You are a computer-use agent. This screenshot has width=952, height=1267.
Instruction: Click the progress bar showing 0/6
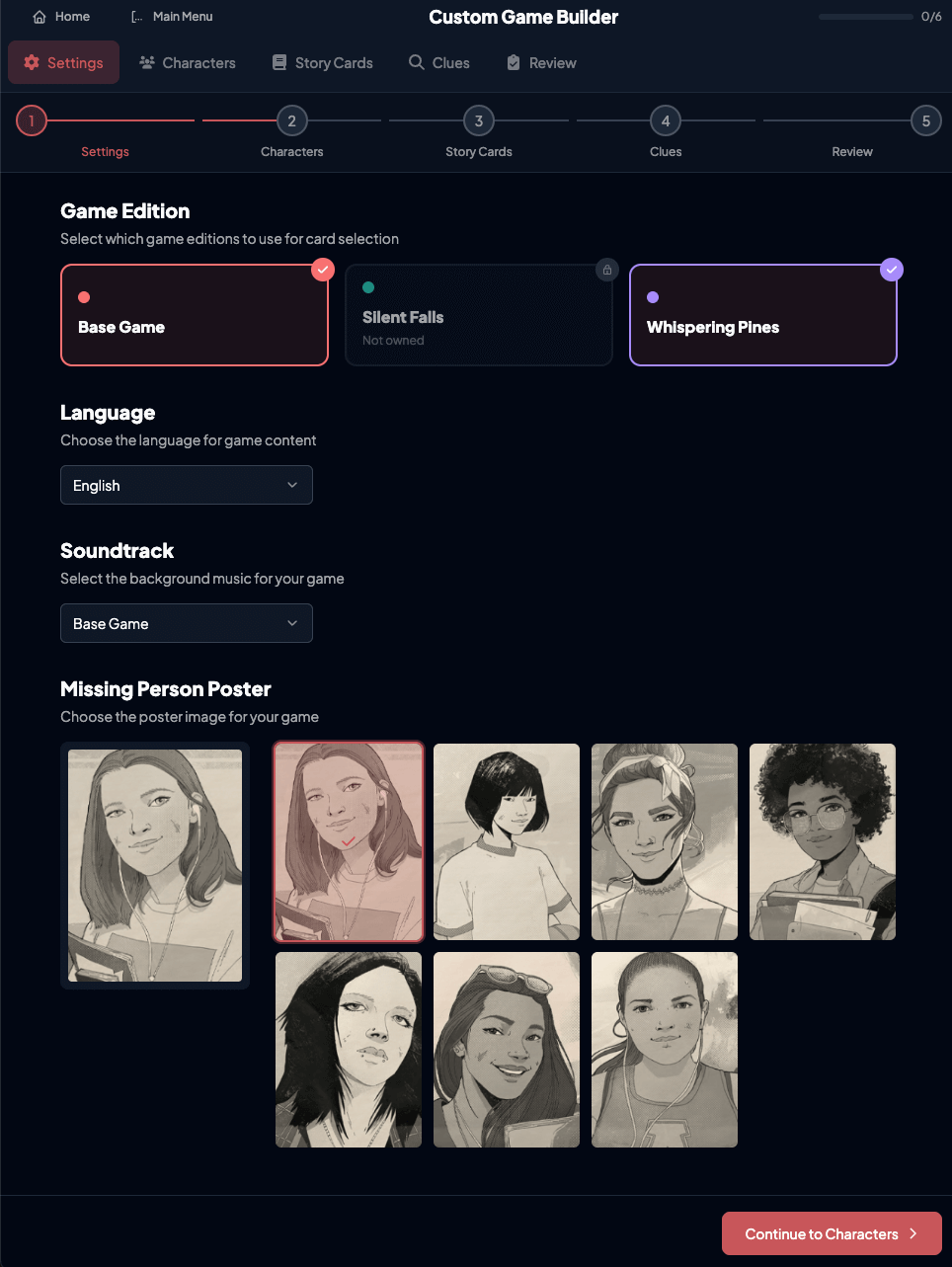tap(866, 17)
